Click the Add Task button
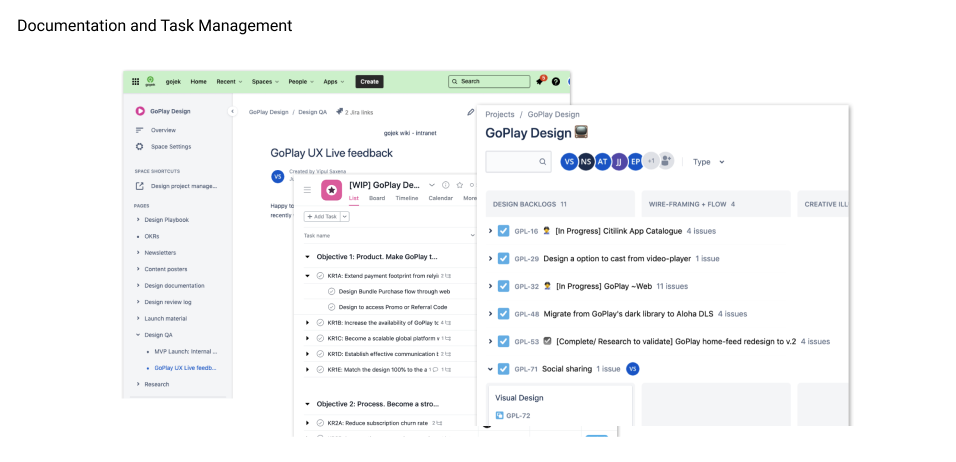956x462 pixels. click(x=322, y=216)
